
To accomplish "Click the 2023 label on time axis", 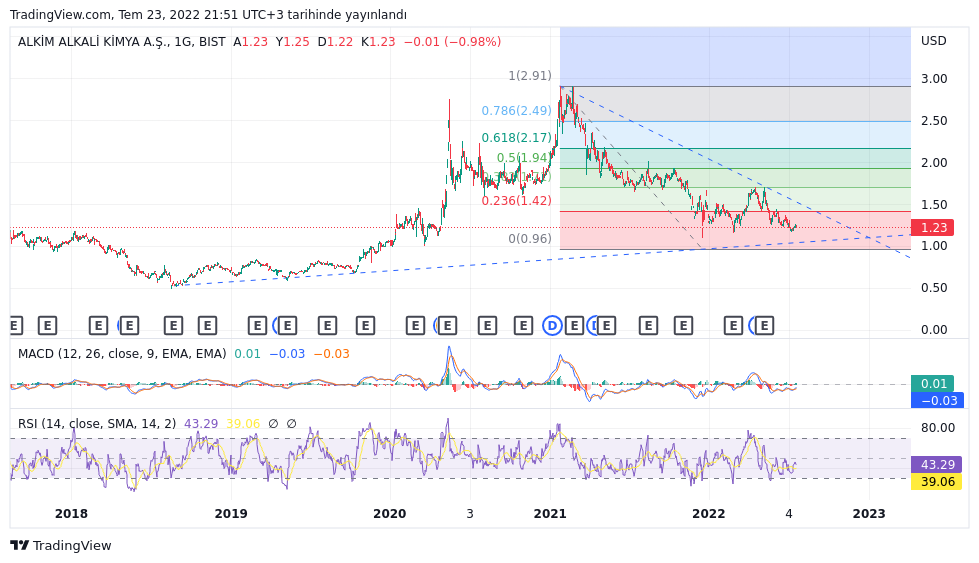I will (x=869, y=514).
